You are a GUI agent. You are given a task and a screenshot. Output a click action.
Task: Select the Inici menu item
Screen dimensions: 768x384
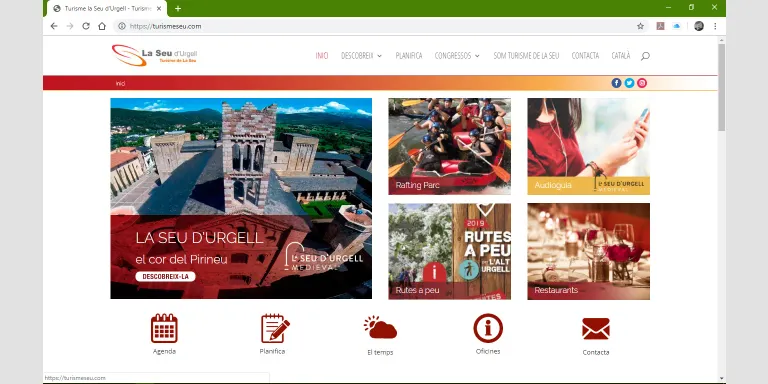point(322,56)
